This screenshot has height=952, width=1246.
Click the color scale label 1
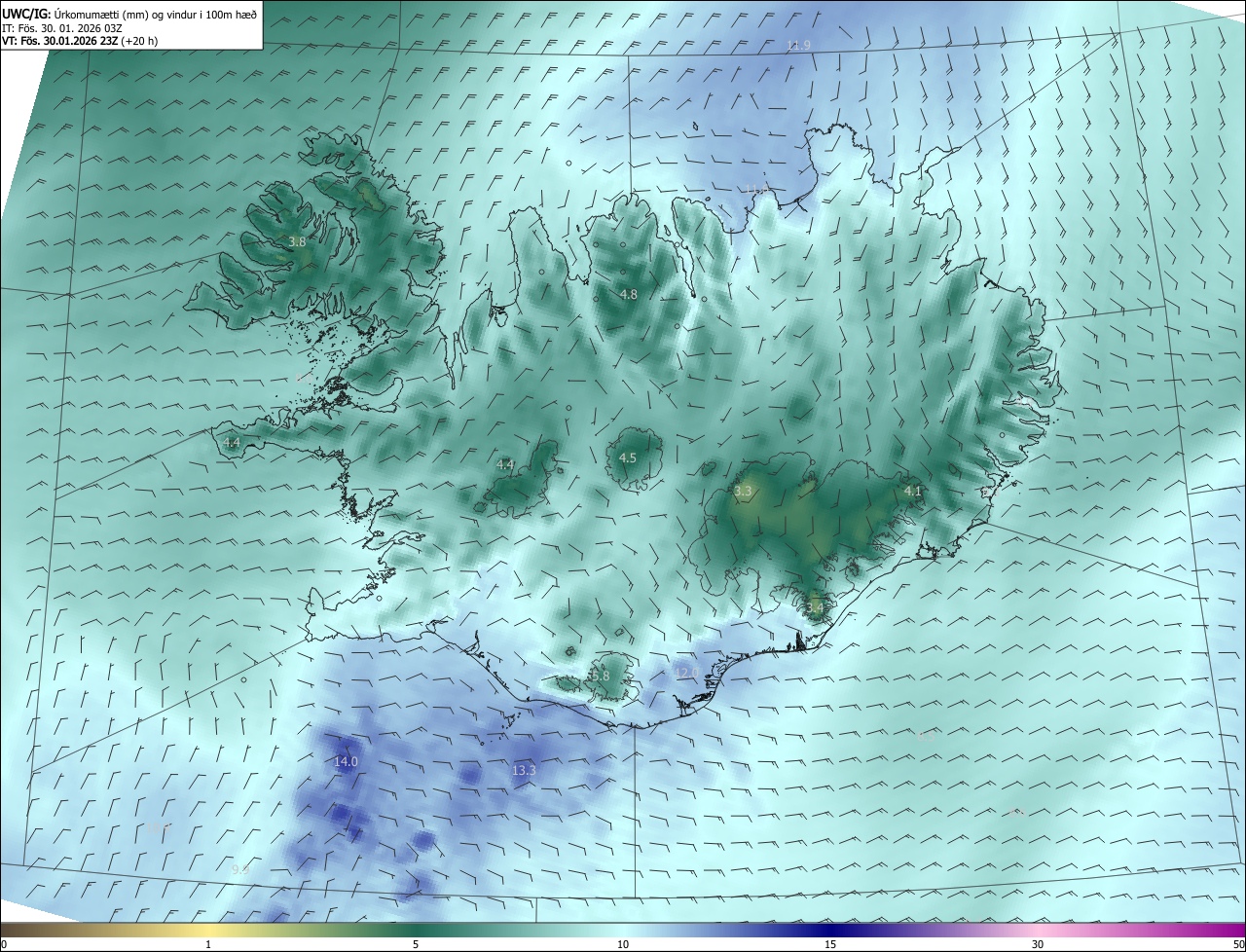coord(208,944)
